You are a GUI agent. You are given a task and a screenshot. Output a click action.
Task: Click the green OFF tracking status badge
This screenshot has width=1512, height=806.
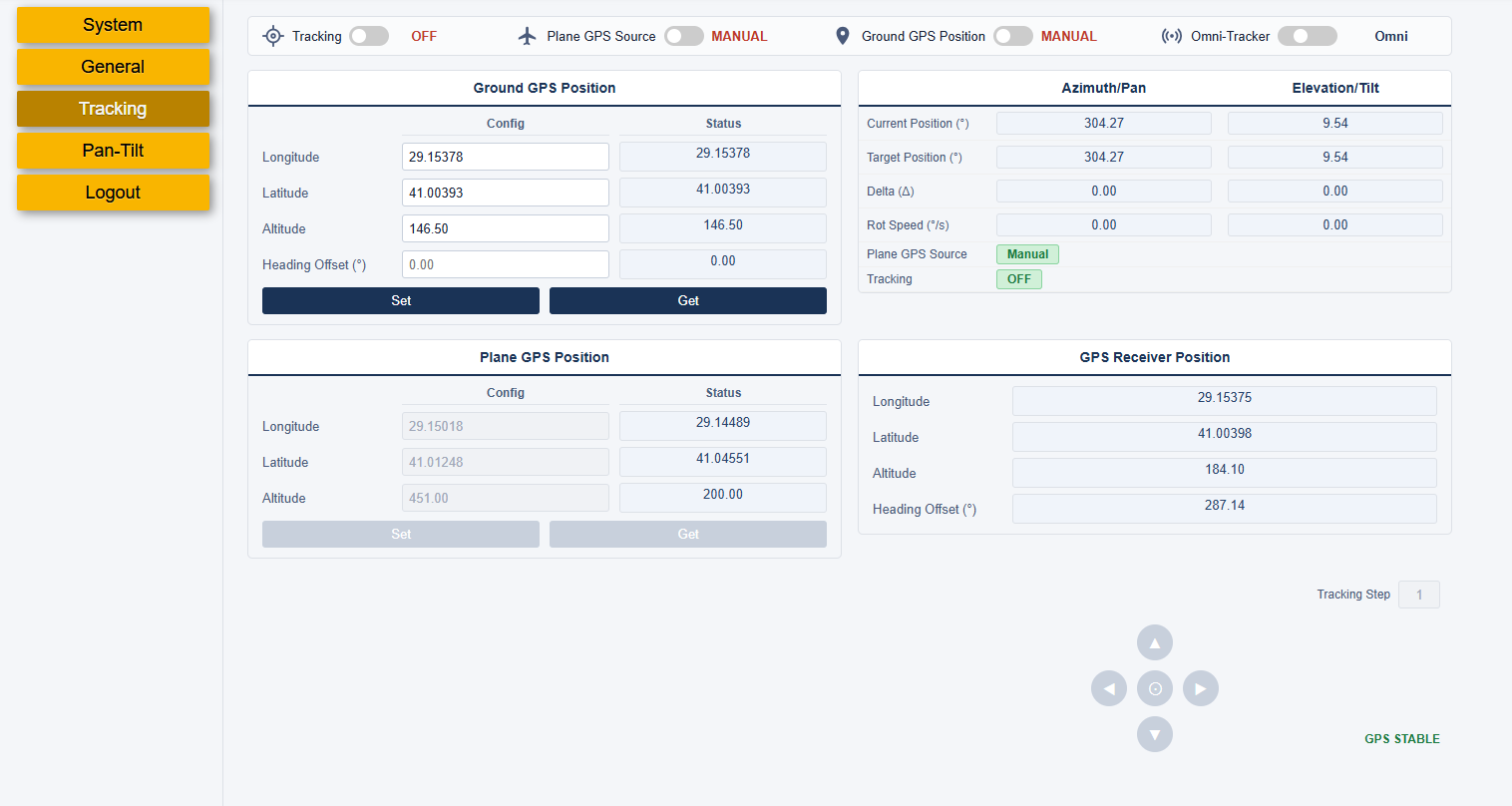[1019, 279]
